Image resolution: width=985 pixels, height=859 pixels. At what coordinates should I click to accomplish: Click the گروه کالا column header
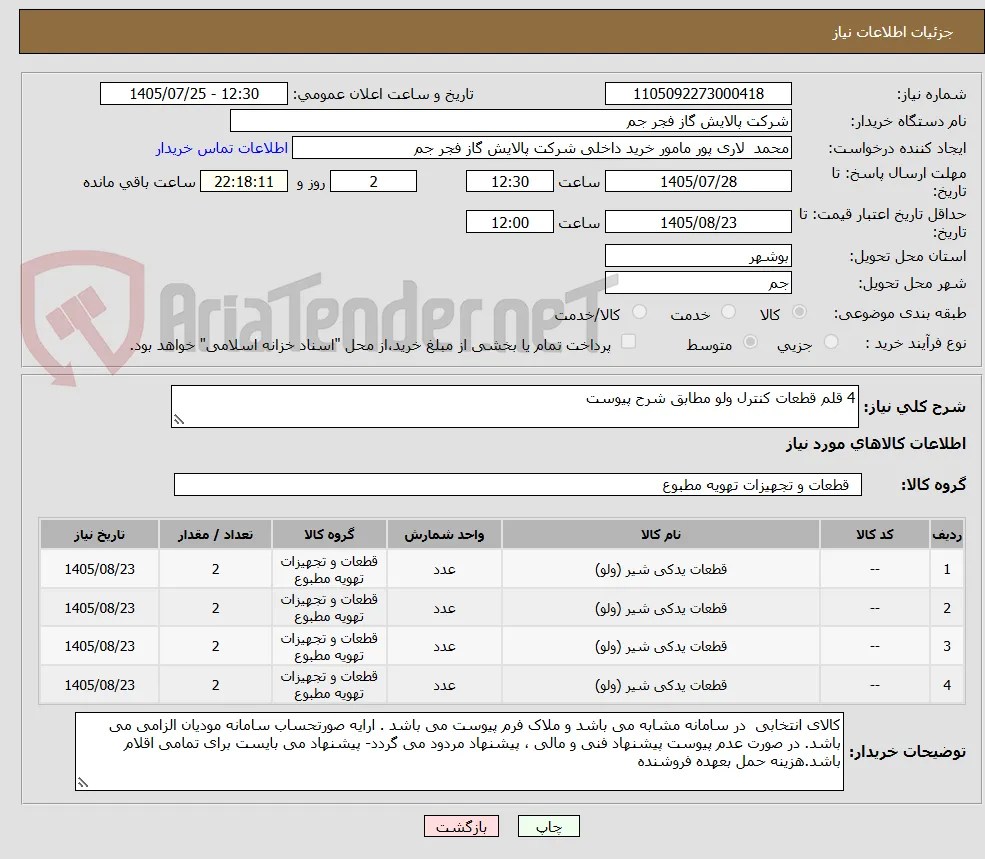(x=329, y=534)
